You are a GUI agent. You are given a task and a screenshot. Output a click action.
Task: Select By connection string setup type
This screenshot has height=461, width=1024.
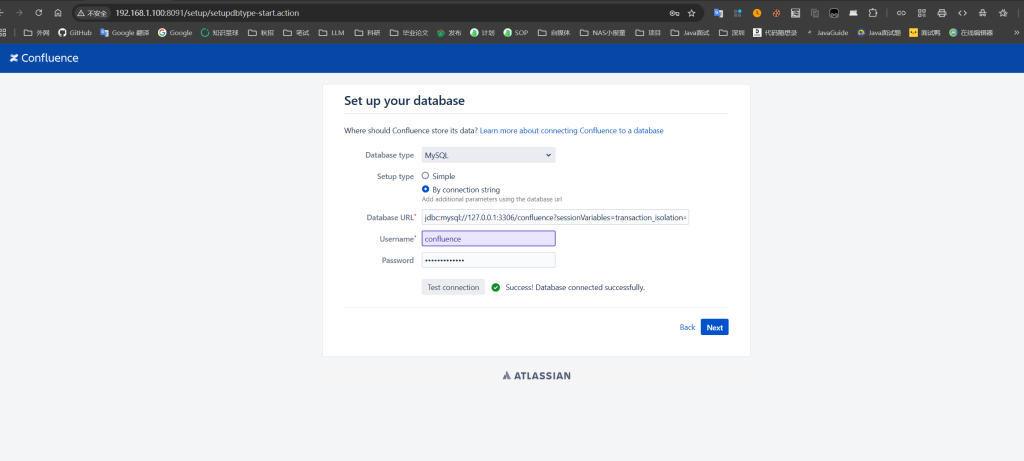click(x=425, y=189)
